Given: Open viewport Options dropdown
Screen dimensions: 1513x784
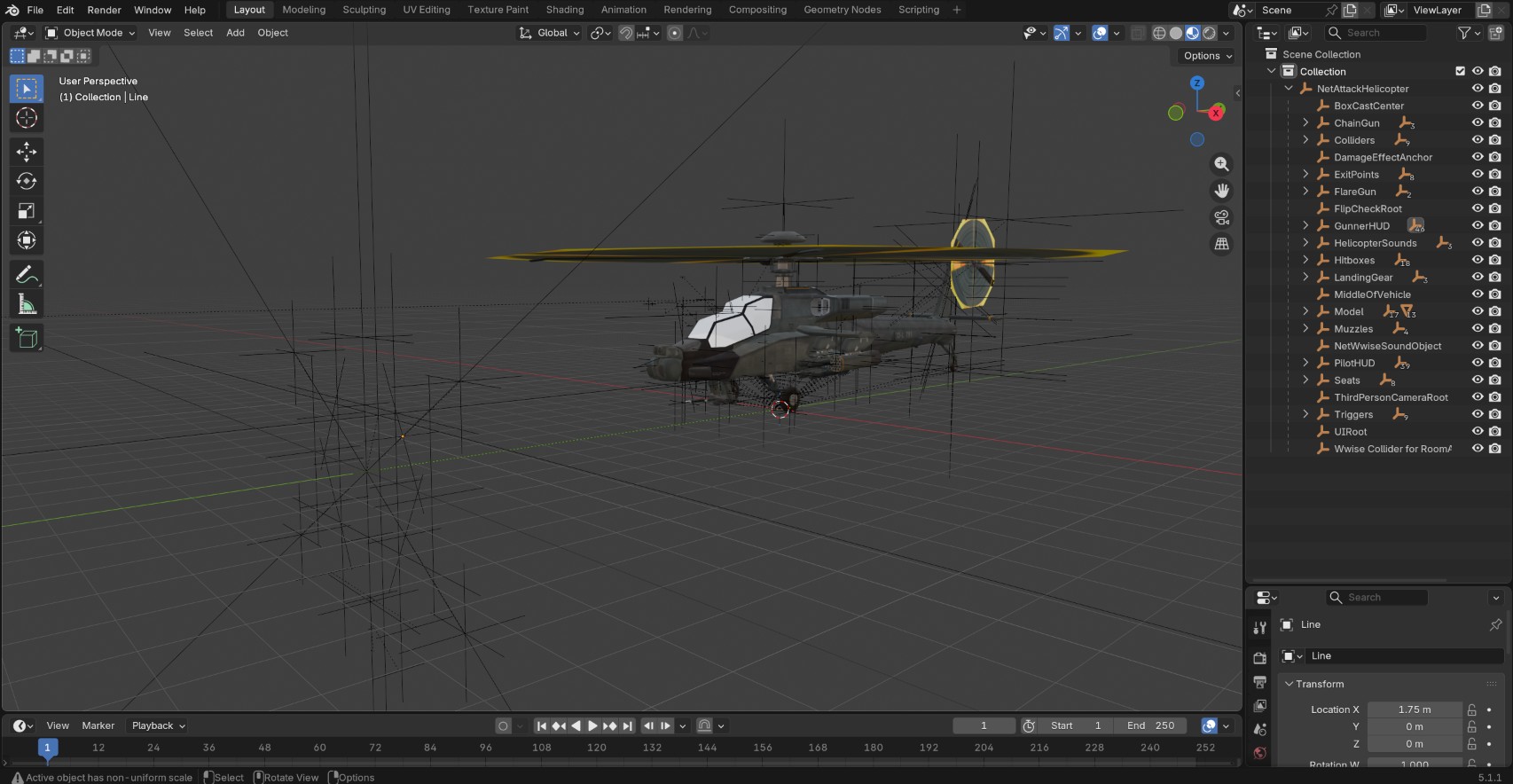Looking at the screenshot, I should click(1208, 56).
